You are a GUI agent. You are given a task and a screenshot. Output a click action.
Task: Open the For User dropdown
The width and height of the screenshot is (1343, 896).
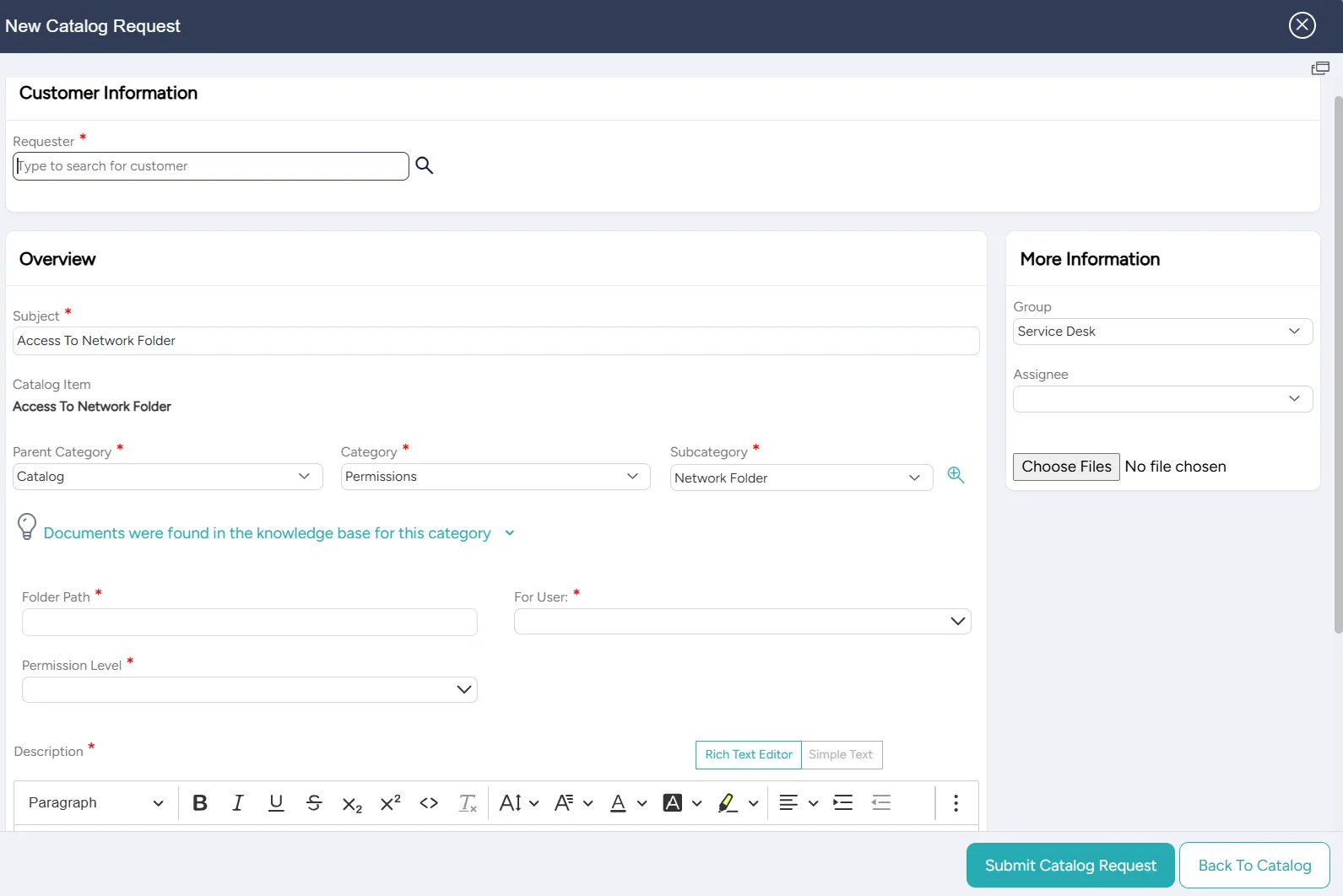tap(742, 621)
